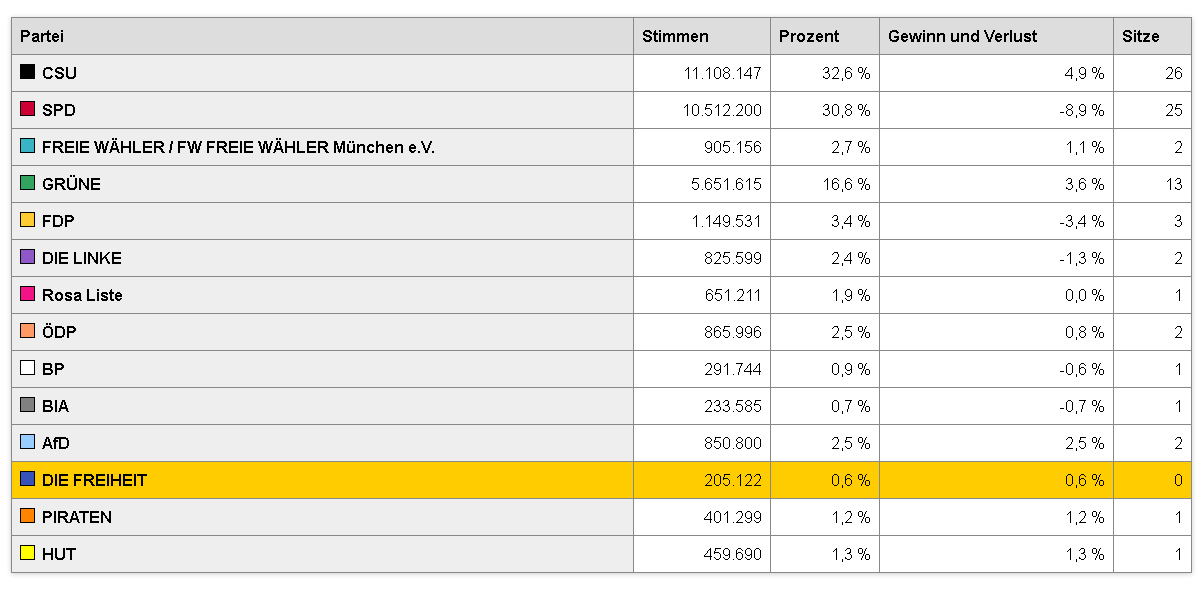1202x593 pixels.
Task: Click the GRÜNE seat count 13
Action: (1173, 184)
